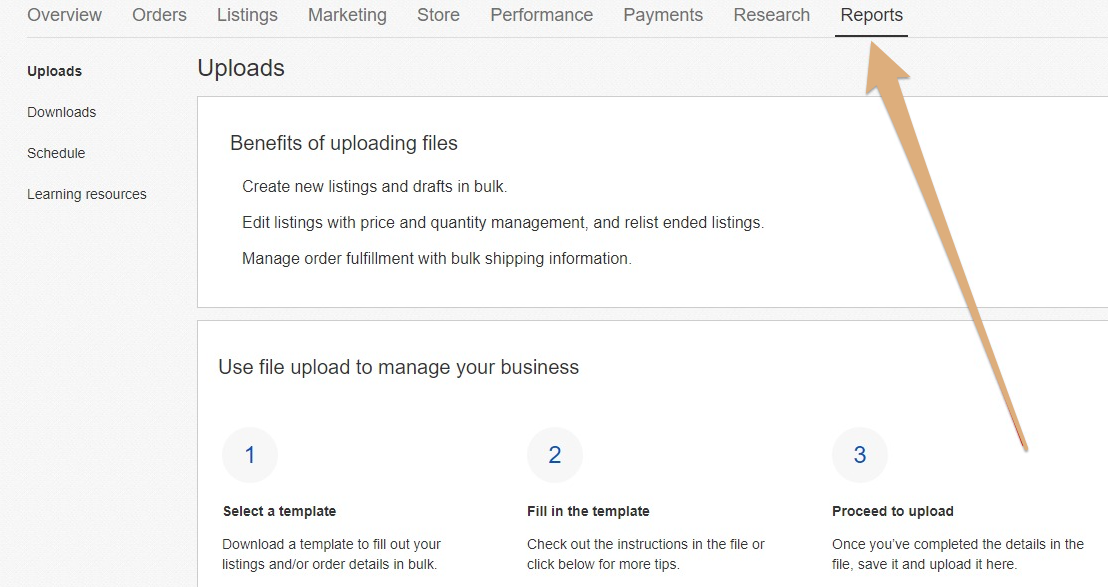This screenshot has height=587, width=1108.
Task: Switch to the Payments tab
Action: point(663,15)
